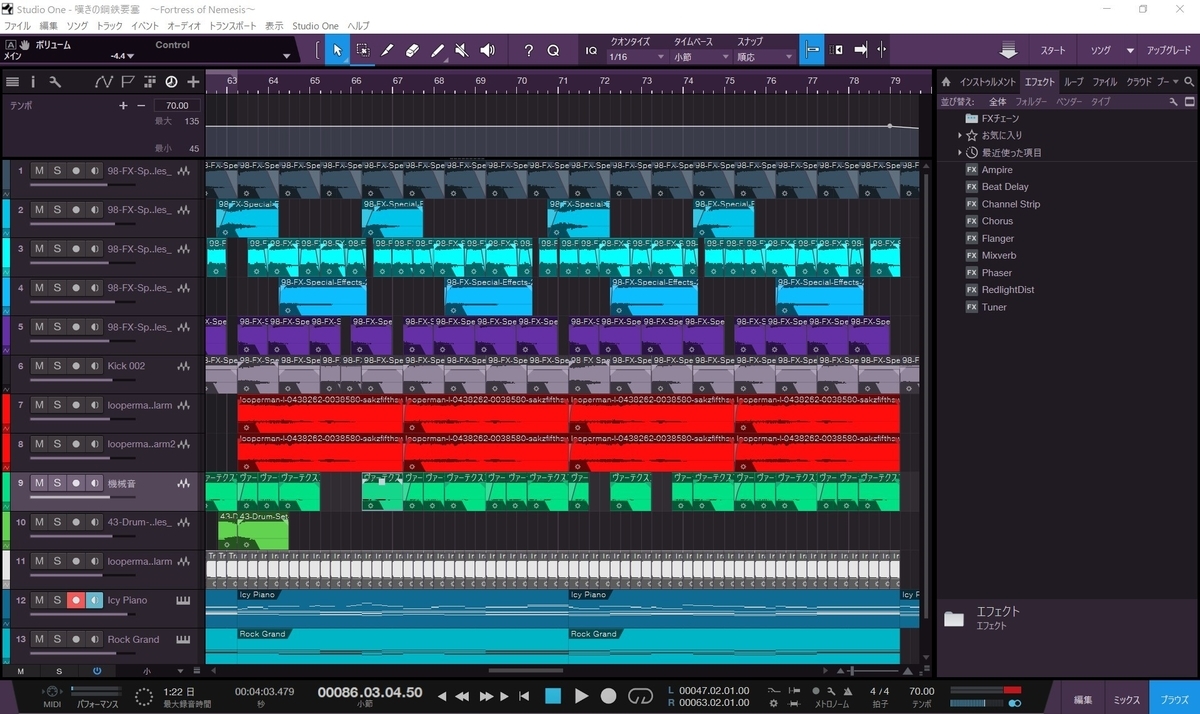
Task: Click the アップグレード button
Action: 1168,50
